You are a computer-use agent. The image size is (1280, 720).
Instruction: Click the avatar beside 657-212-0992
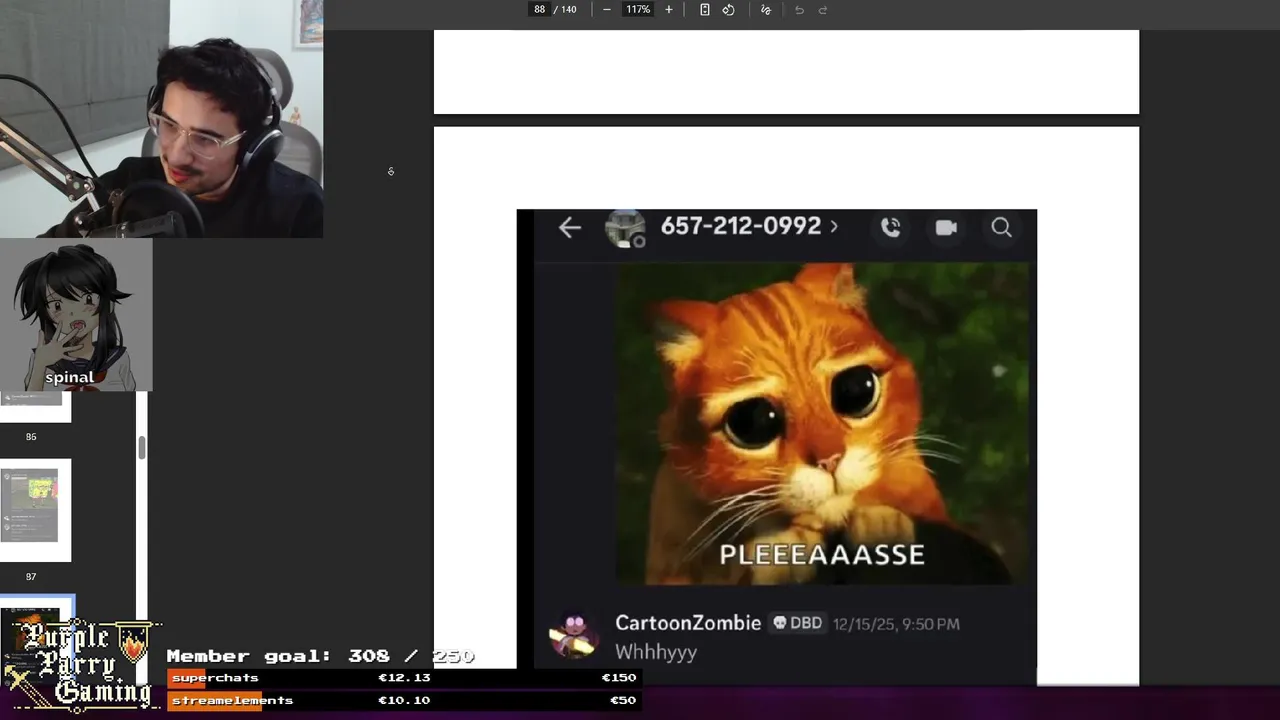[x=626, y=228]
